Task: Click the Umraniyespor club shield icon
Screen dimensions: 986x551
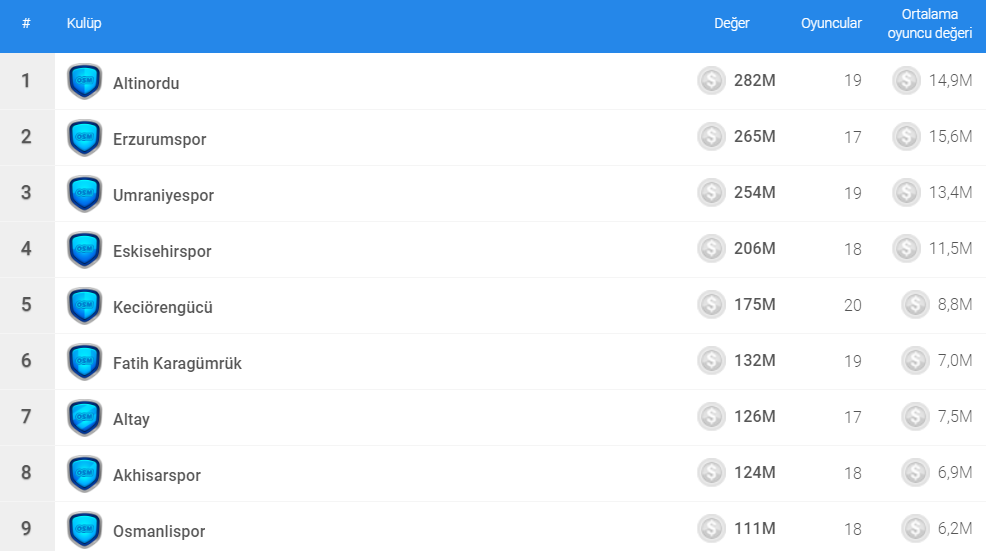Action: 84,194
